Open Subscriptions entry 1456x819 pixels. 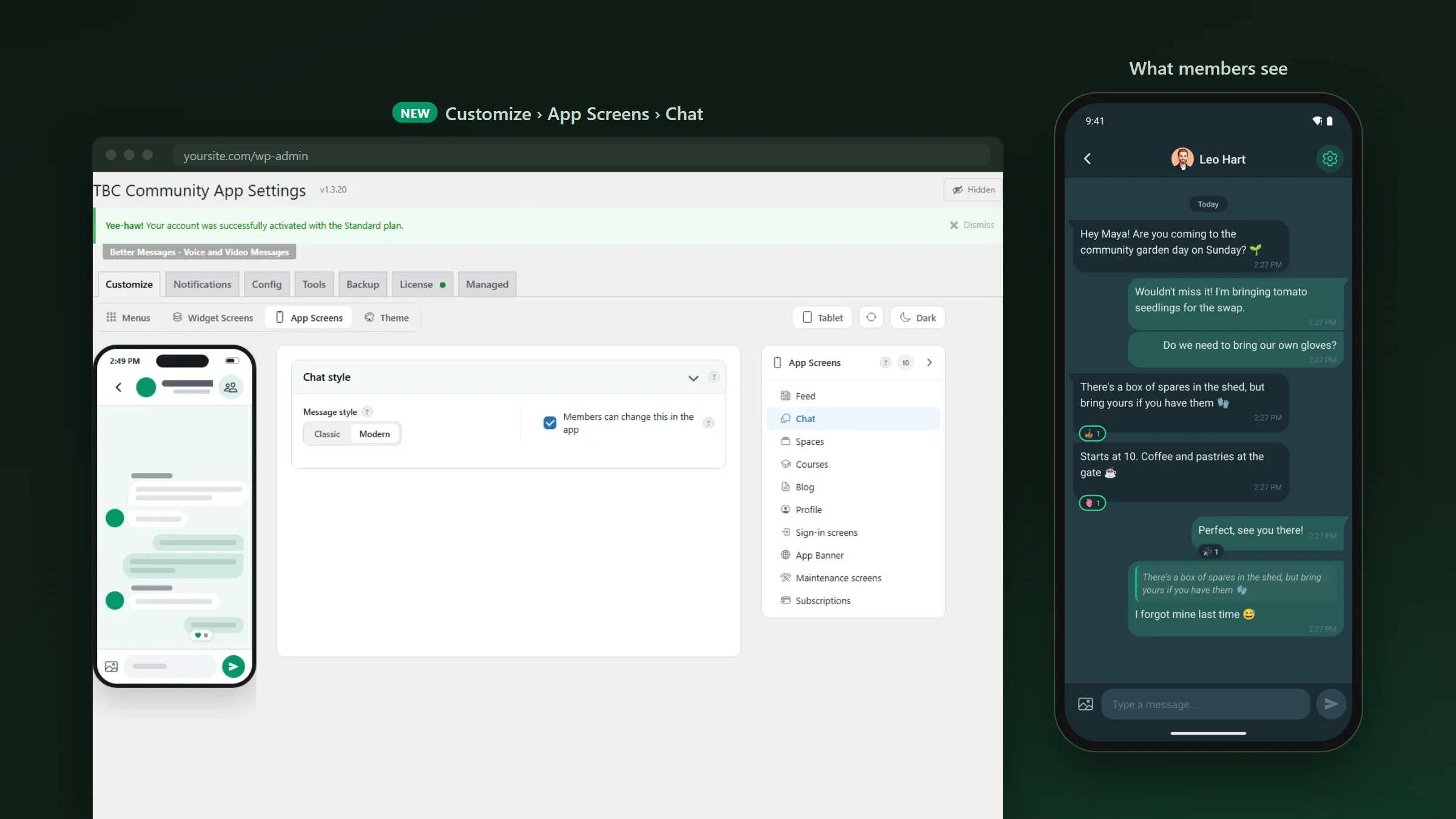pyautogui.click(x=854, y=601)
